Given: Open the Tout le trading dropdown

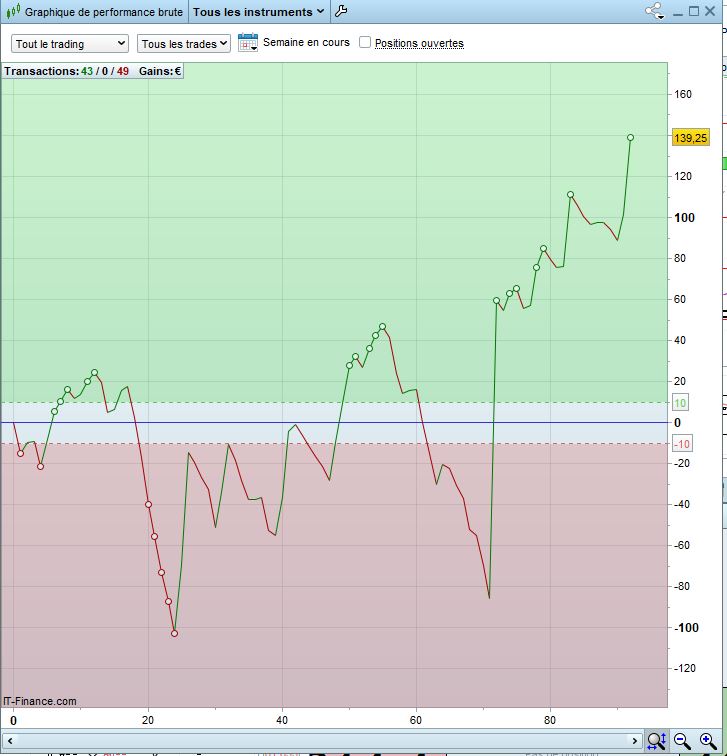Looking at the screenshot, I should [x=70, y=44].
